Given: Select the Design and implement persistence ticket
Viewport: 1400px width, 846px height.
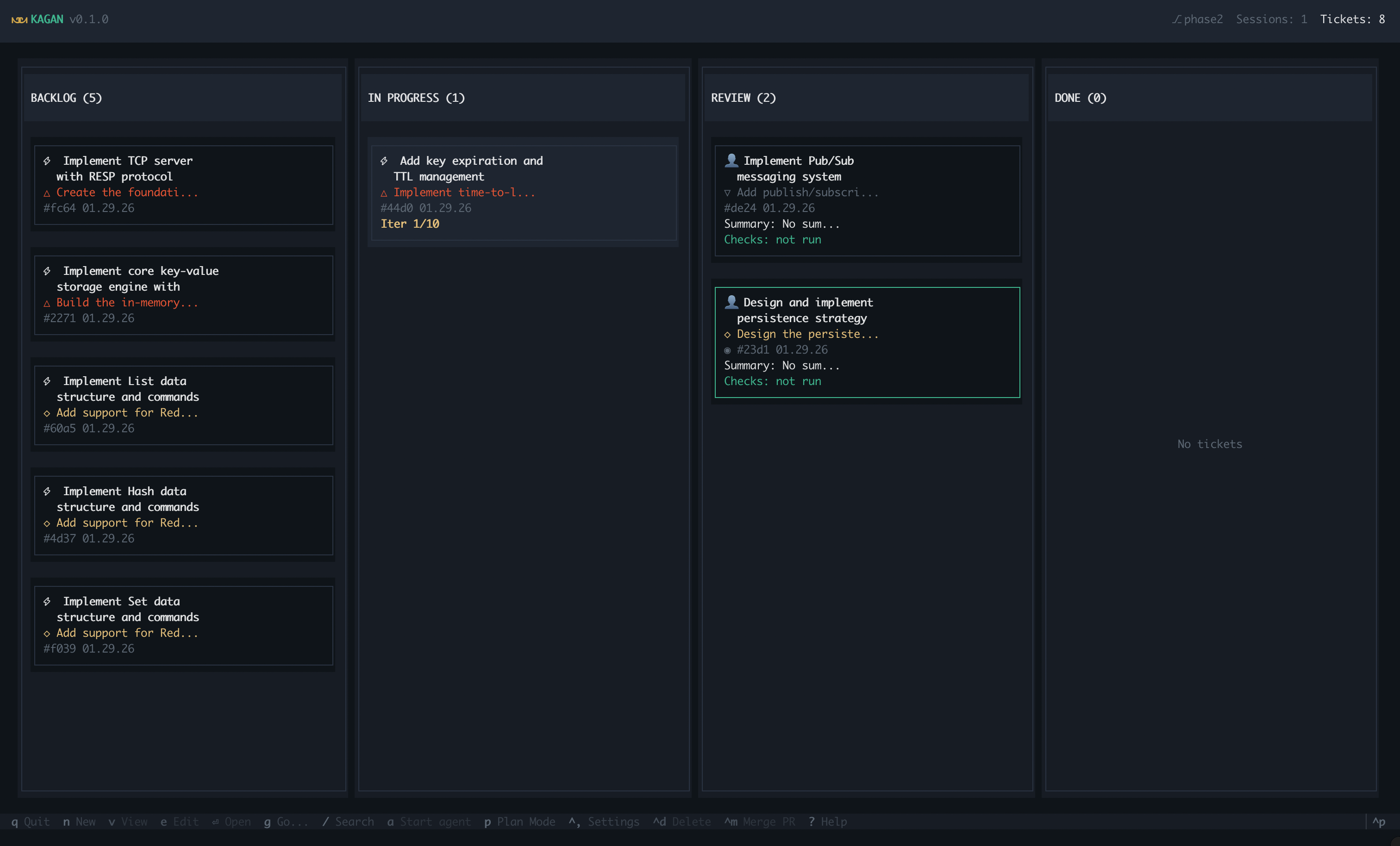Looking at the screenshot, I should pos(867,342).
